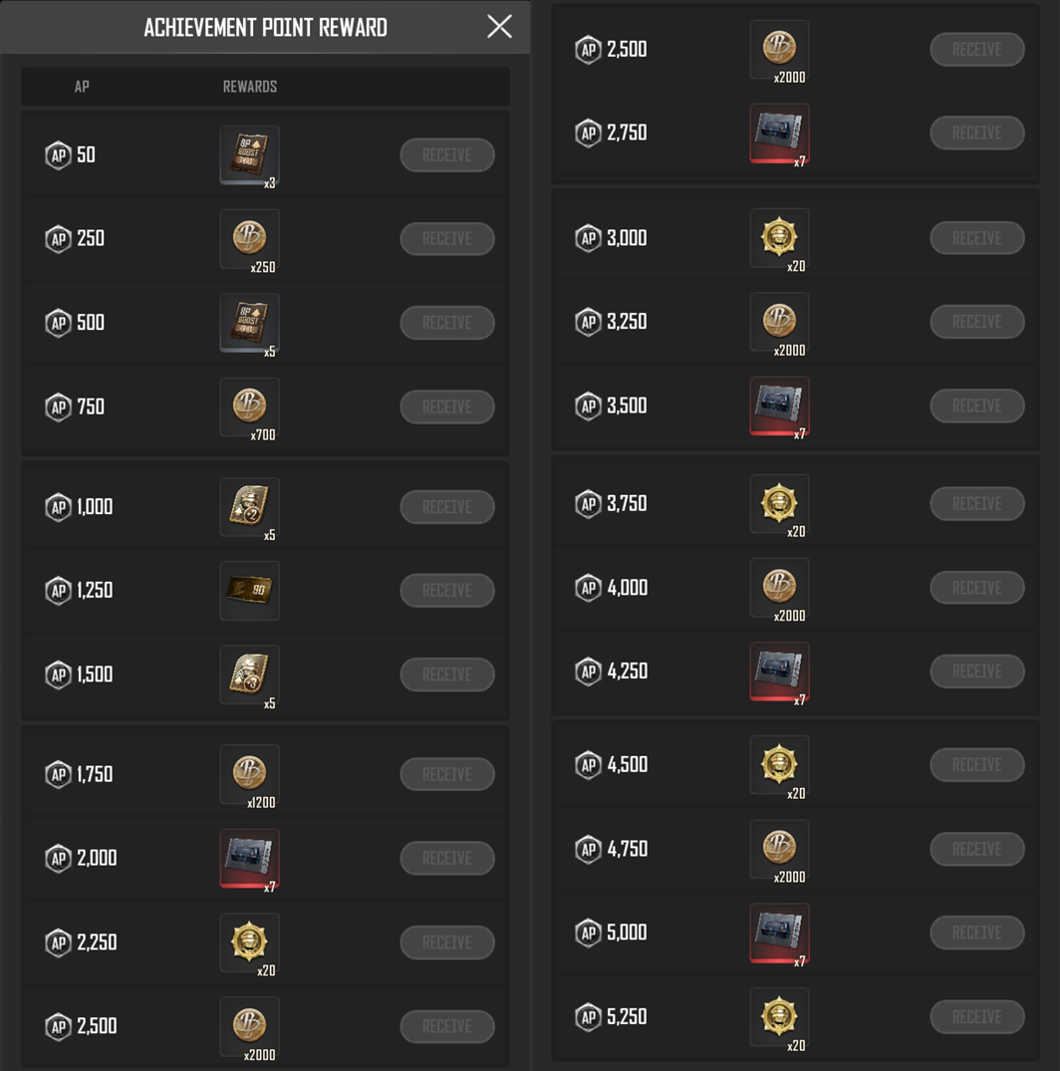
Task: Select the BP Boost card x3 reward icon
Action: point(249,154)
